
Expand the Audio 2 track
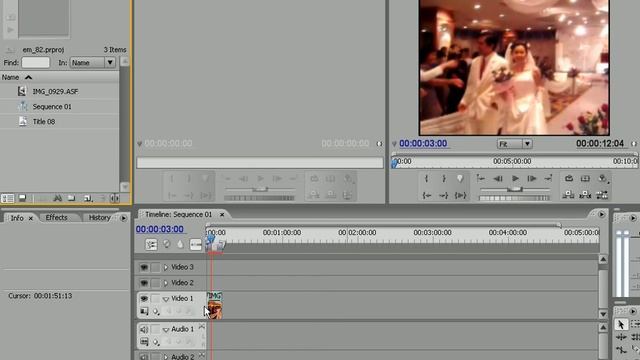coord(165,357)
